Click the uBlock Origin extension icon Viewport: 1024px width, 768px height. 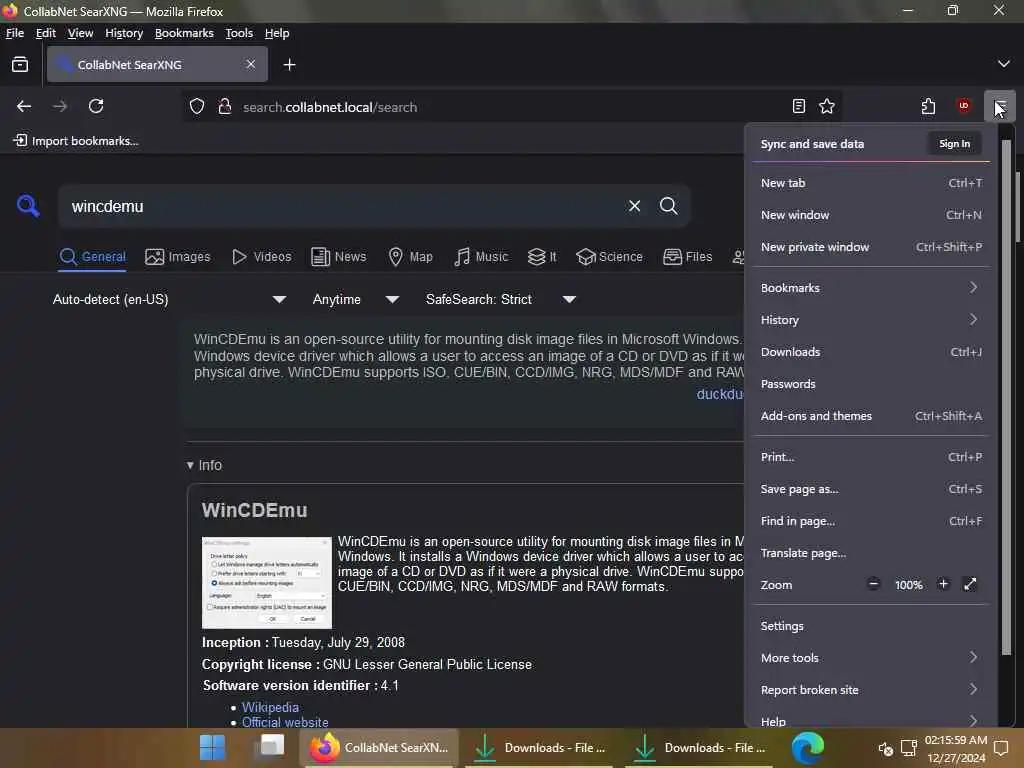tap(964, 106)
